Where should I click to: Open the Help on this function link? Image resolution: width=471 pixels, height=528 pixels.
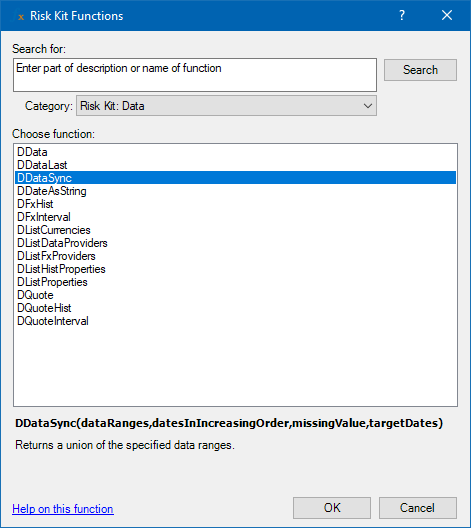coord(63,509)
